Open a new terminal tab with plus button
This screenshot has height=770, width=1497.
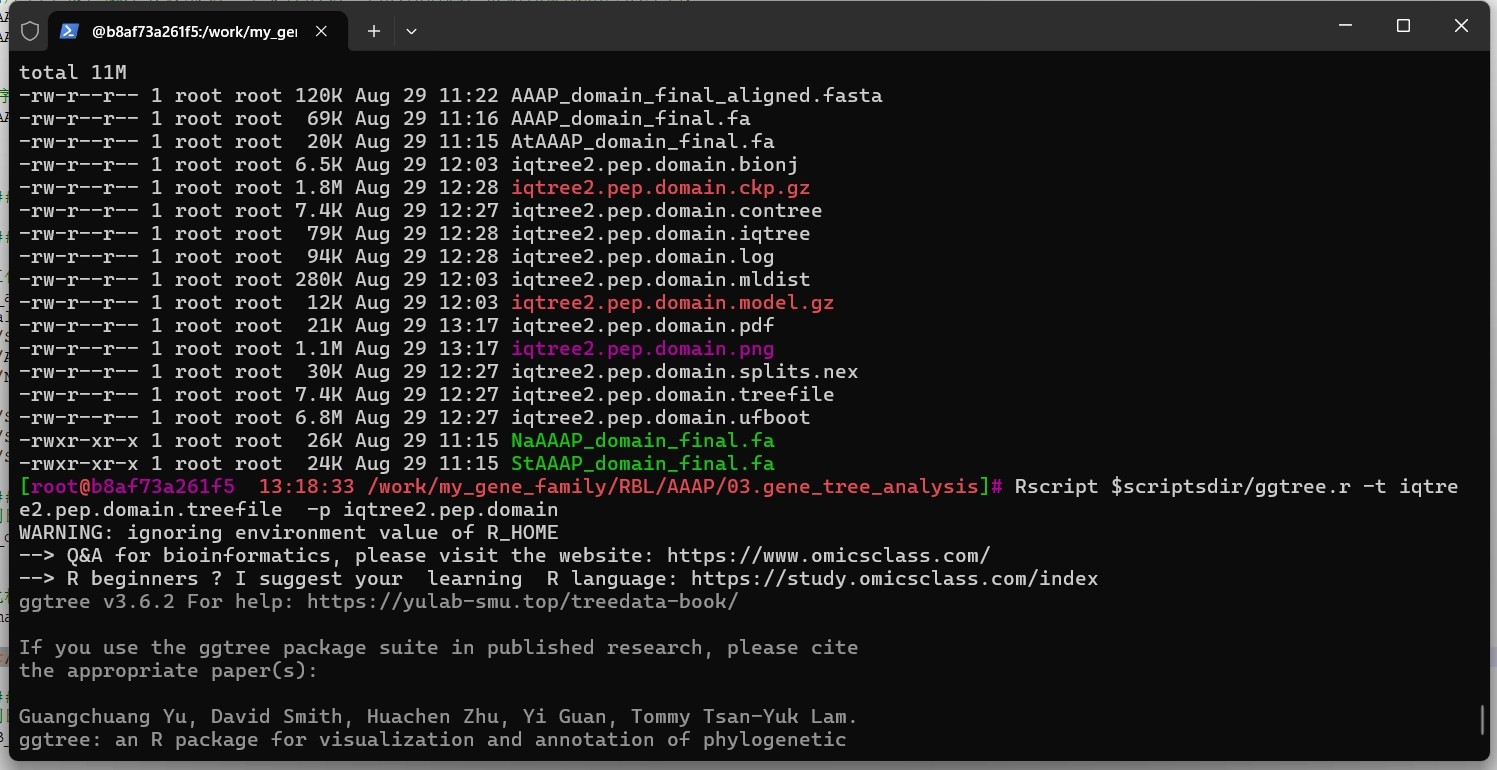[373, 31]
